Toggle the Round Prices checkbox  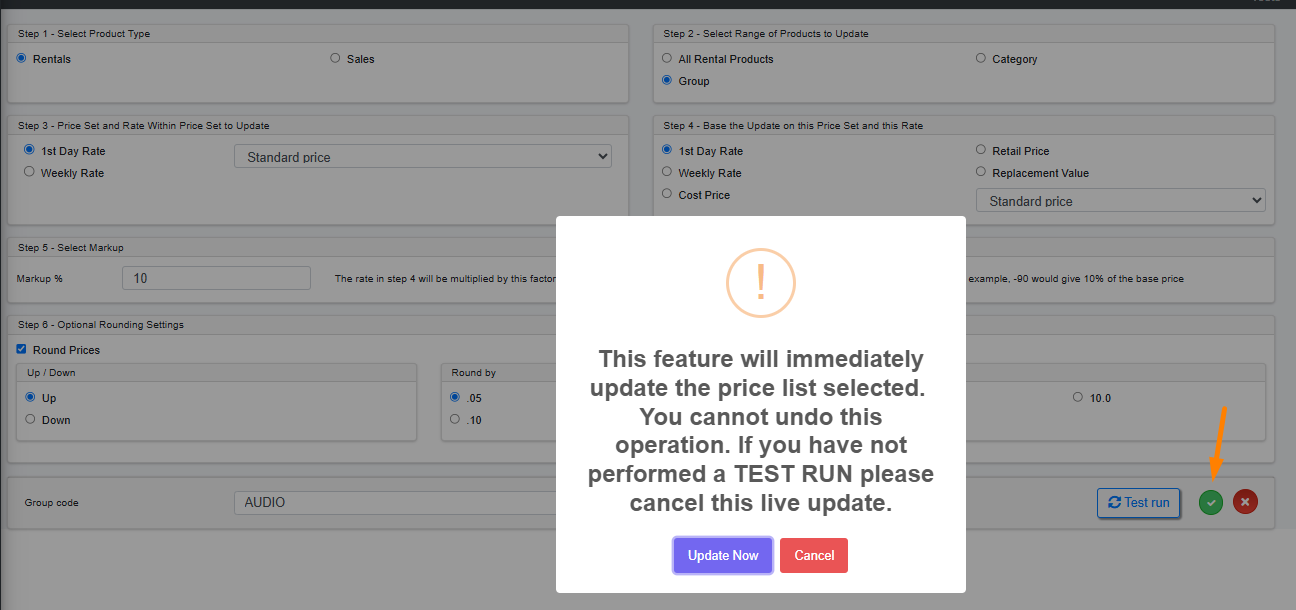22,350
